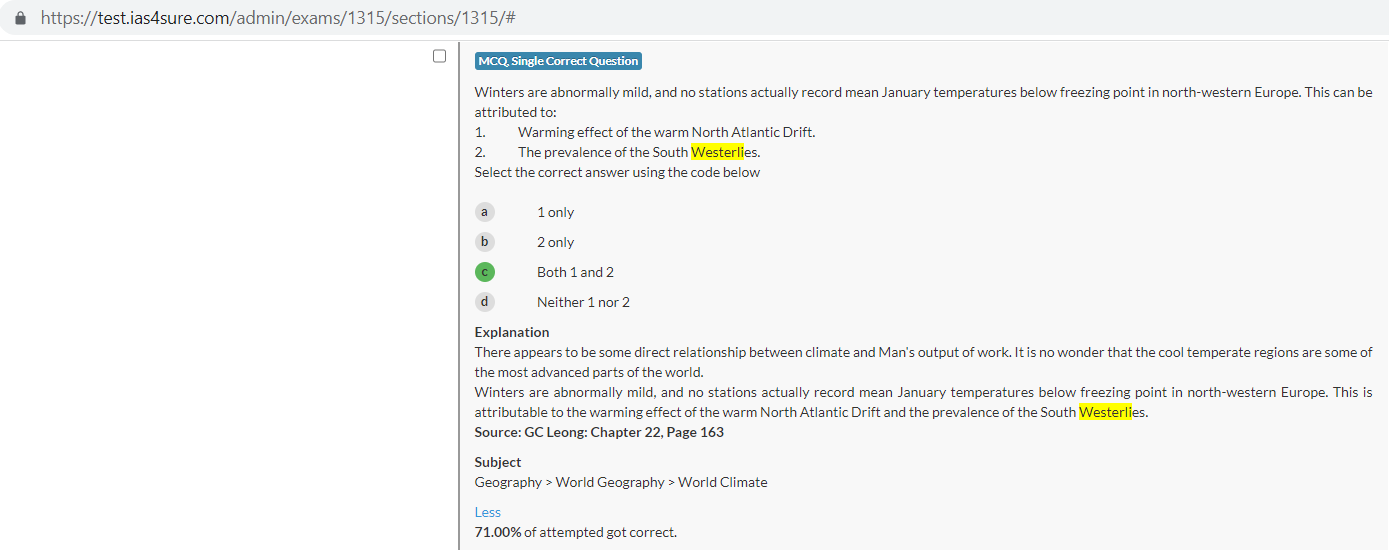The image size is (1389, 550).
Task: Click highlighted "Westerli" in the explanation paragraph
Action: (1104, 412)
